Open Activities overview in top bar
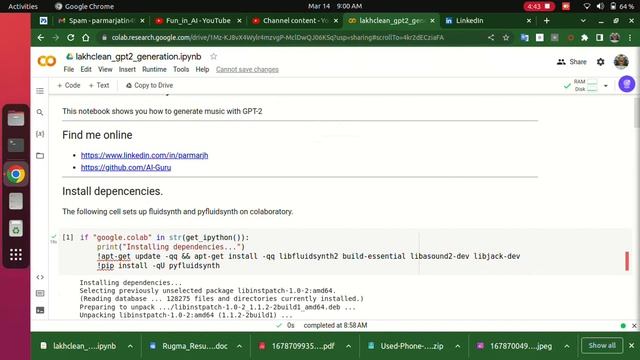The image size is (640, 360). pyautogui.click(x=23, y=6)
